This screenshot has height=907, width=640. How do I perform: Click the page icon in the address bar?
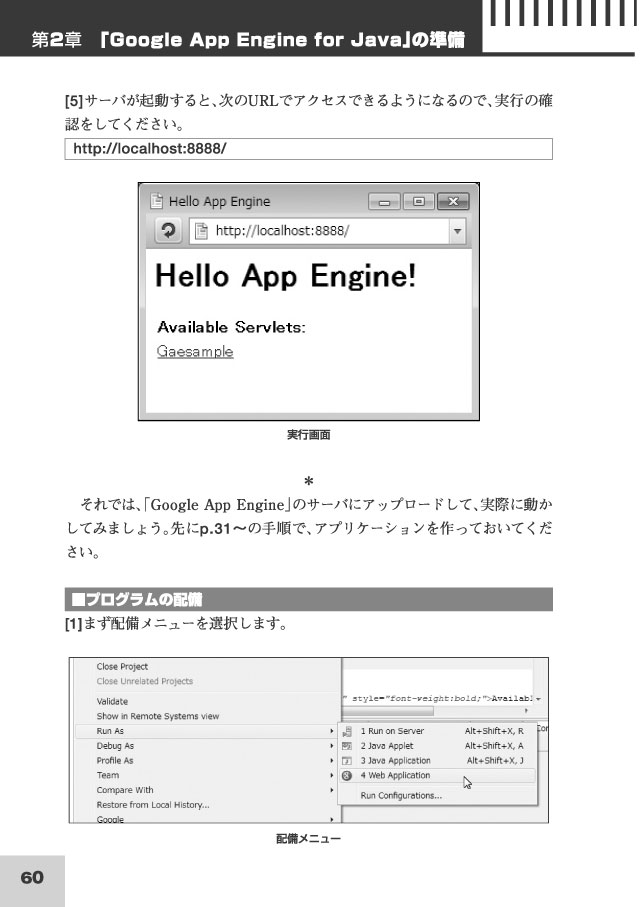coord(201,231)
